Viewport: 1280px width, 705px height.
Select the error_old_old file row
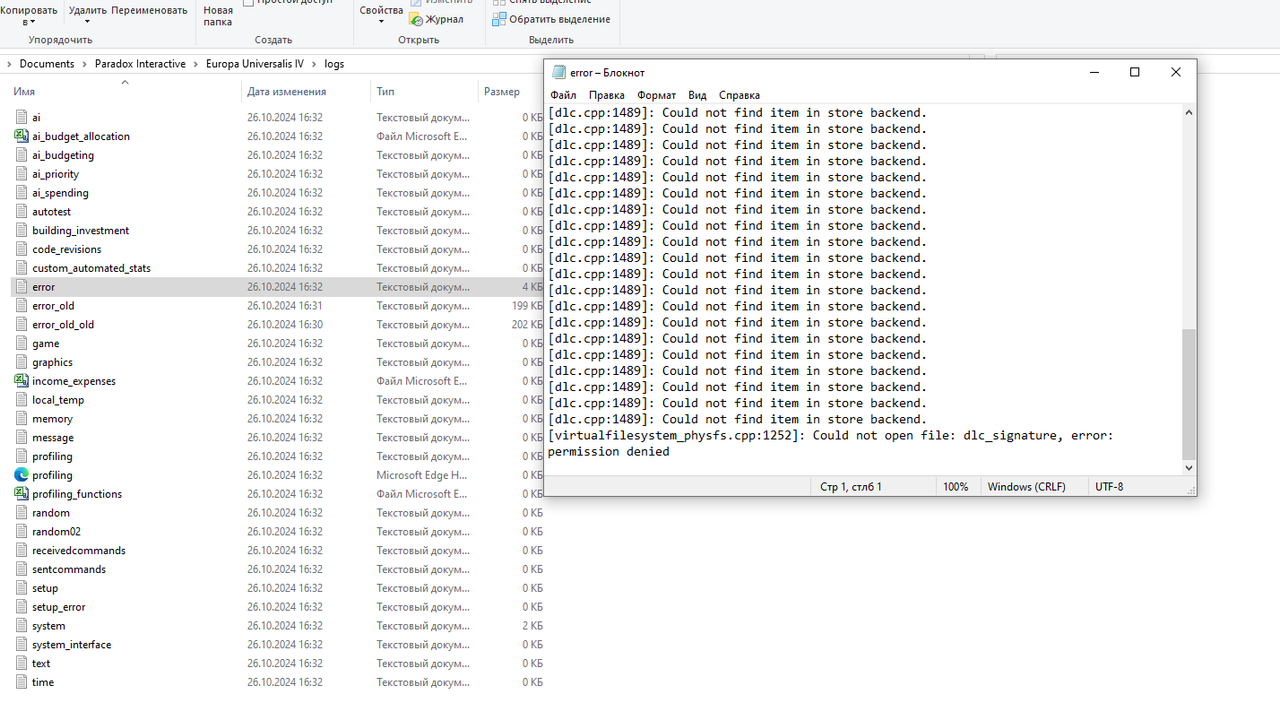click(x=278, y=325)
